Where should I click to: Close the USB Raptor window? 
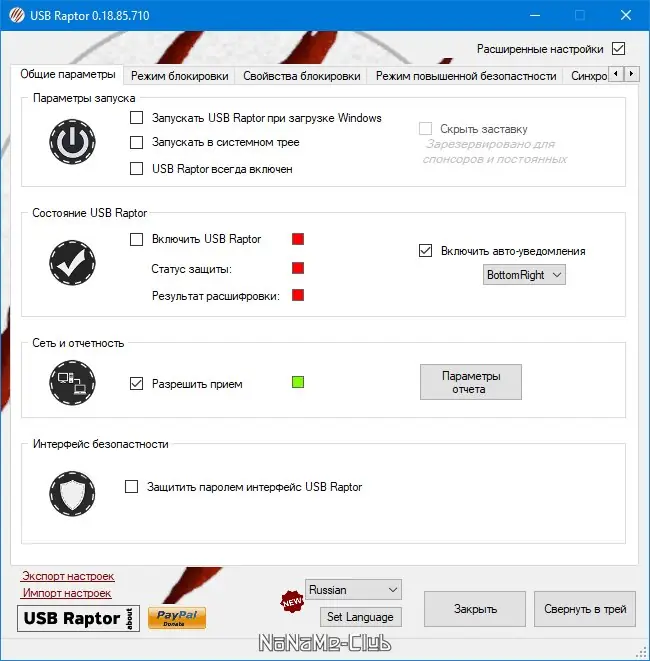pos(626,16)
